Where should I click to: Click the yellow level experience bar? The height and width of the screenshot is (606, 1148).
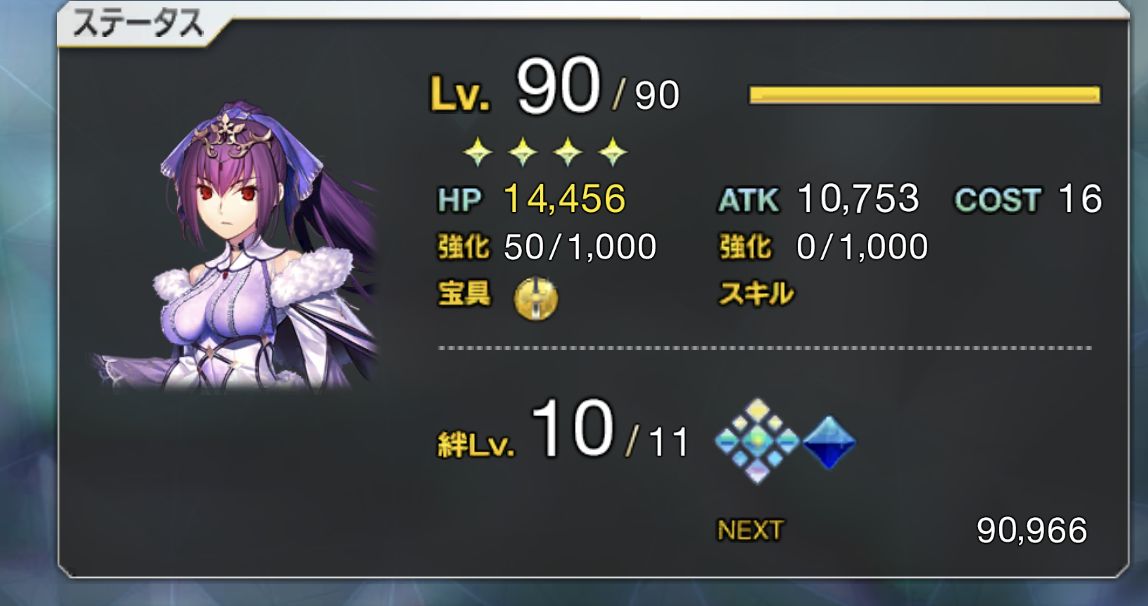pyautogui.click(x=924, y=95)
